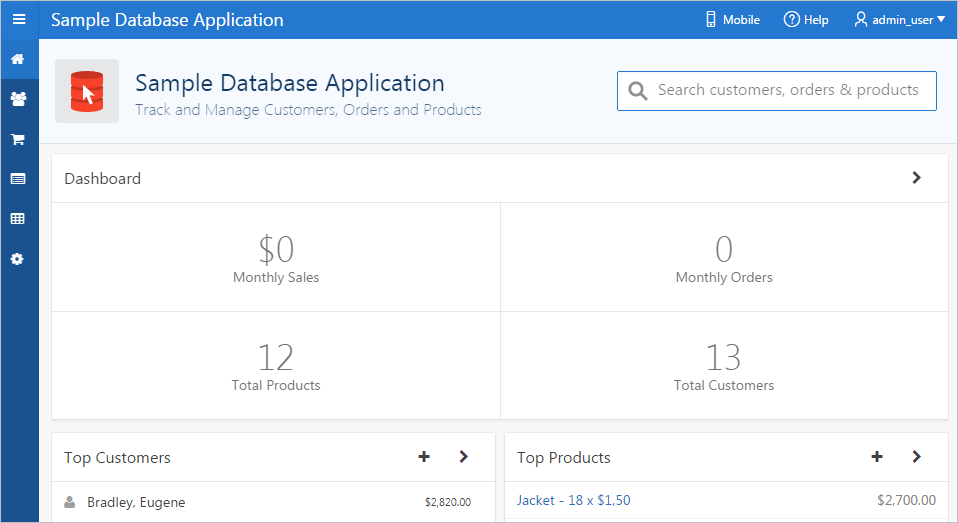Expand the admin_user dropdown menu
The width and height of the screenshot is (958, 523).
click(899, 20)
